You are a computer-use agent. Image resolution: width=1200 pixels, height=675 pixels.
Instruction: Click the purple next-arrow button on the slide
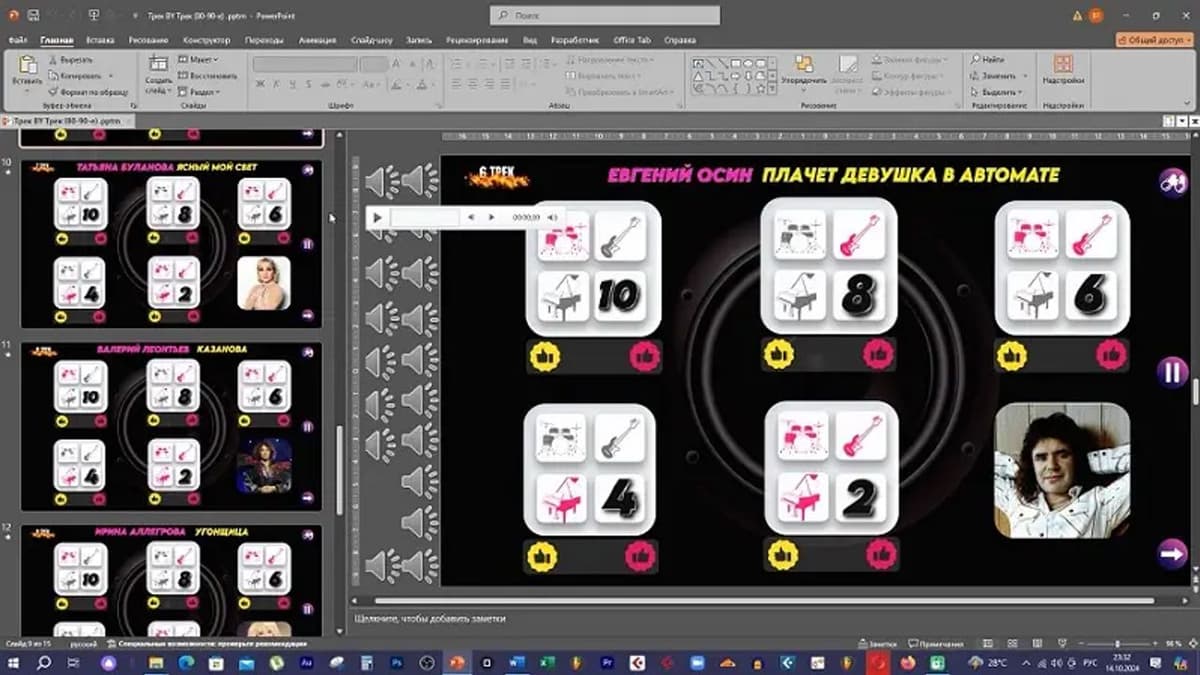tap(1172, 553)
